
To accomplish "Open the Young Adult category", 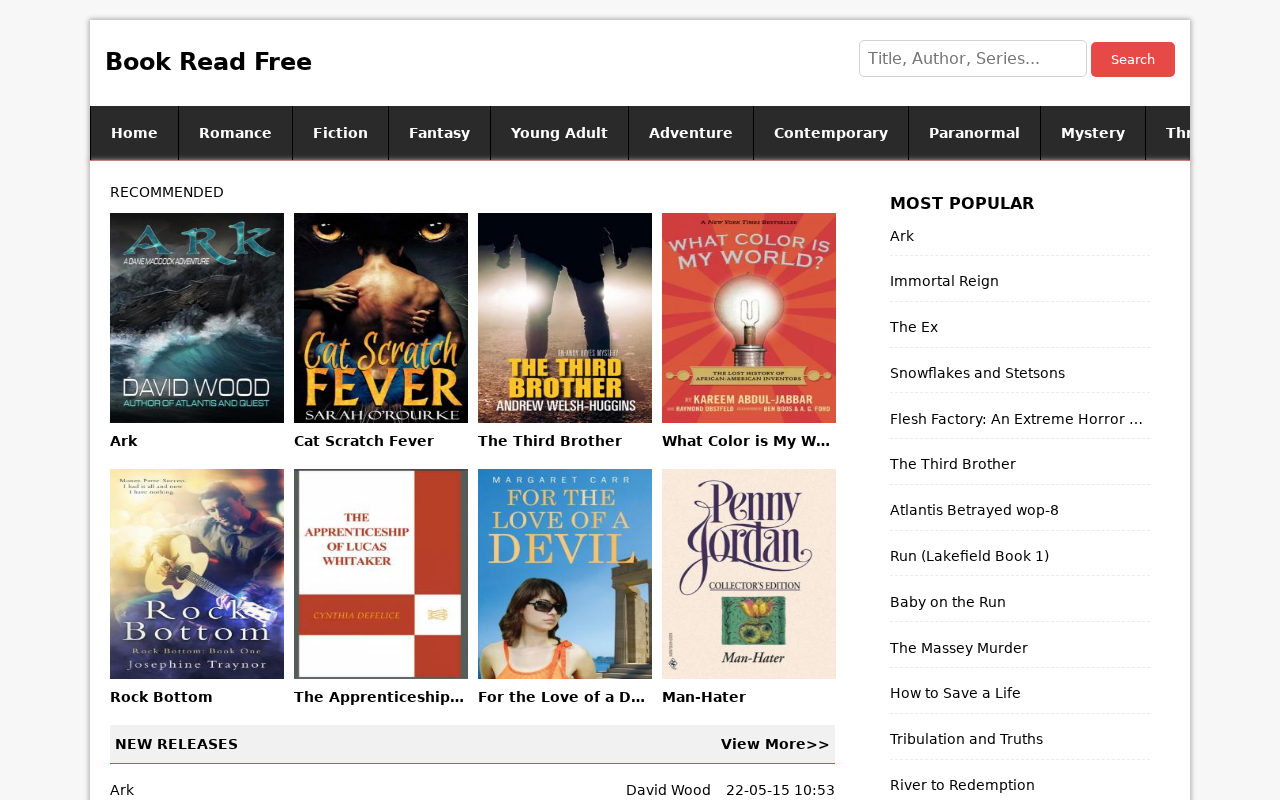I will pyautogui.click(x=559, y=133).
